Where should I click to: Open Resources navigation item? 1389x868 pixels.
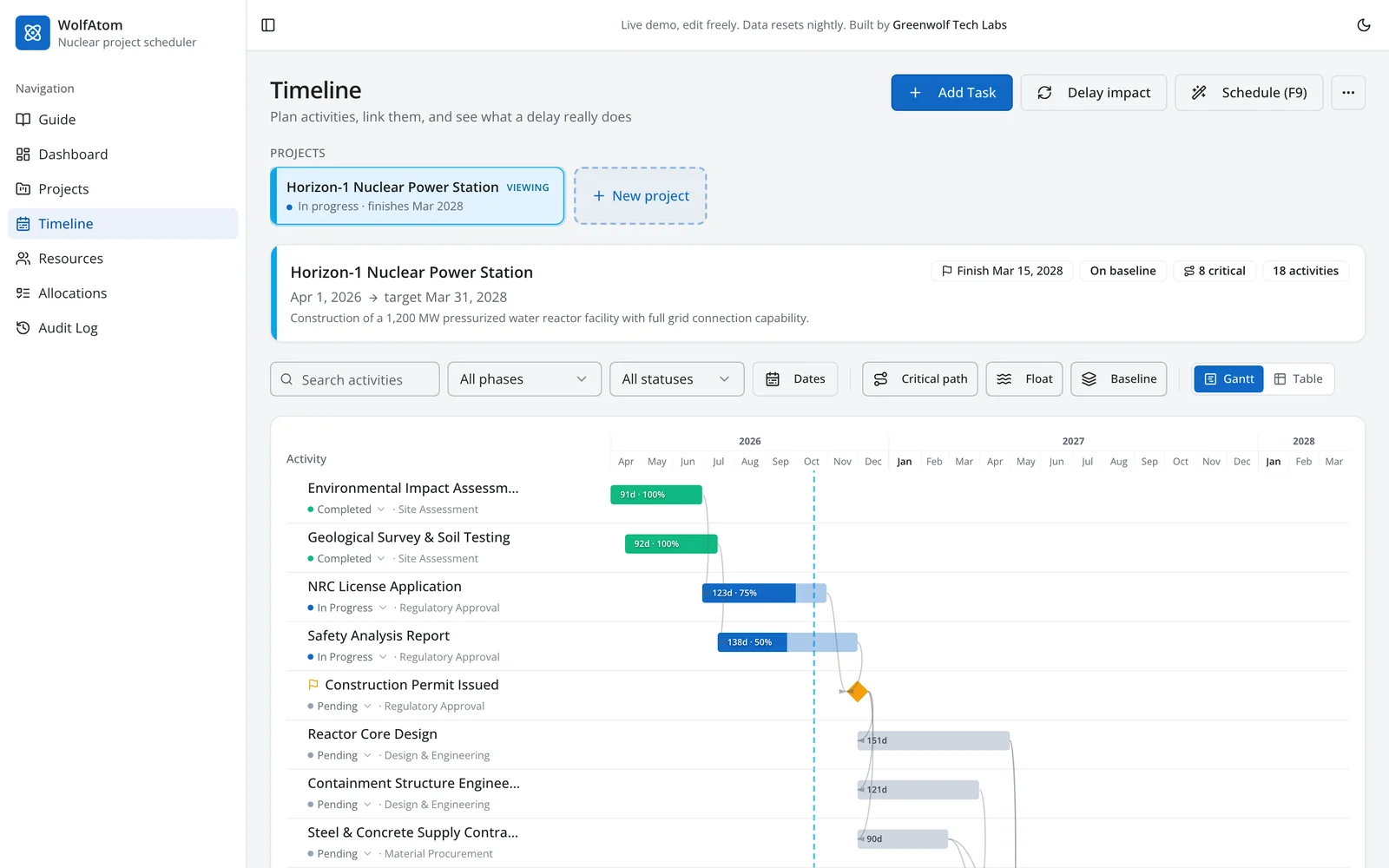(122, 259)
